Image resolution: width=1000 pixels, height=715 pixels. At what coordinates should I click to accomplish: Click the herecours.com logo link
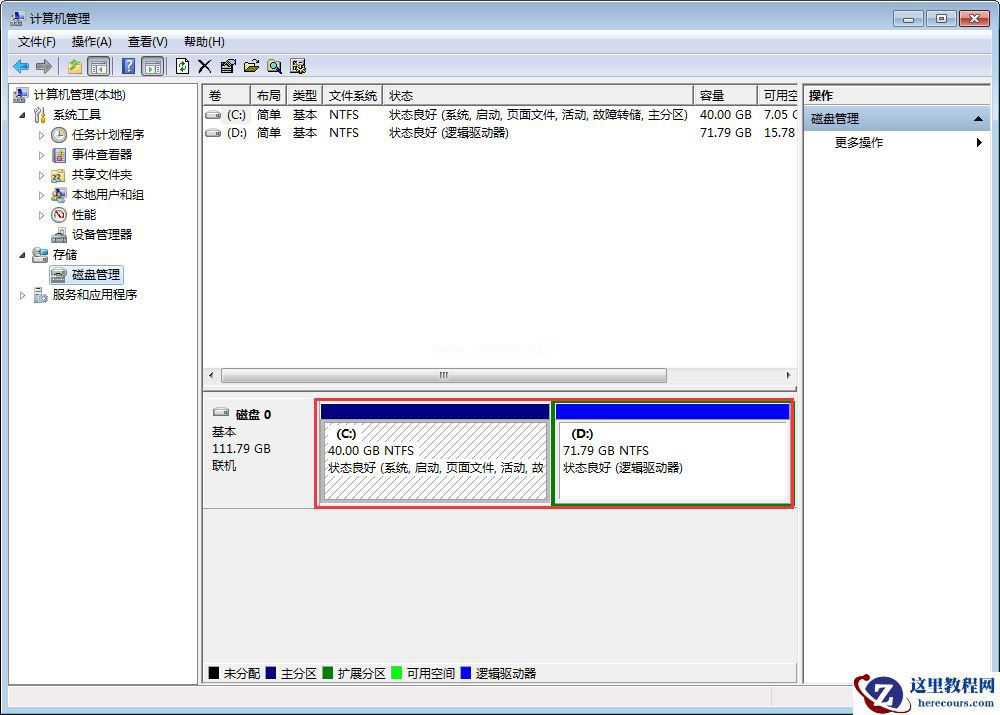(x=925, y=690)
